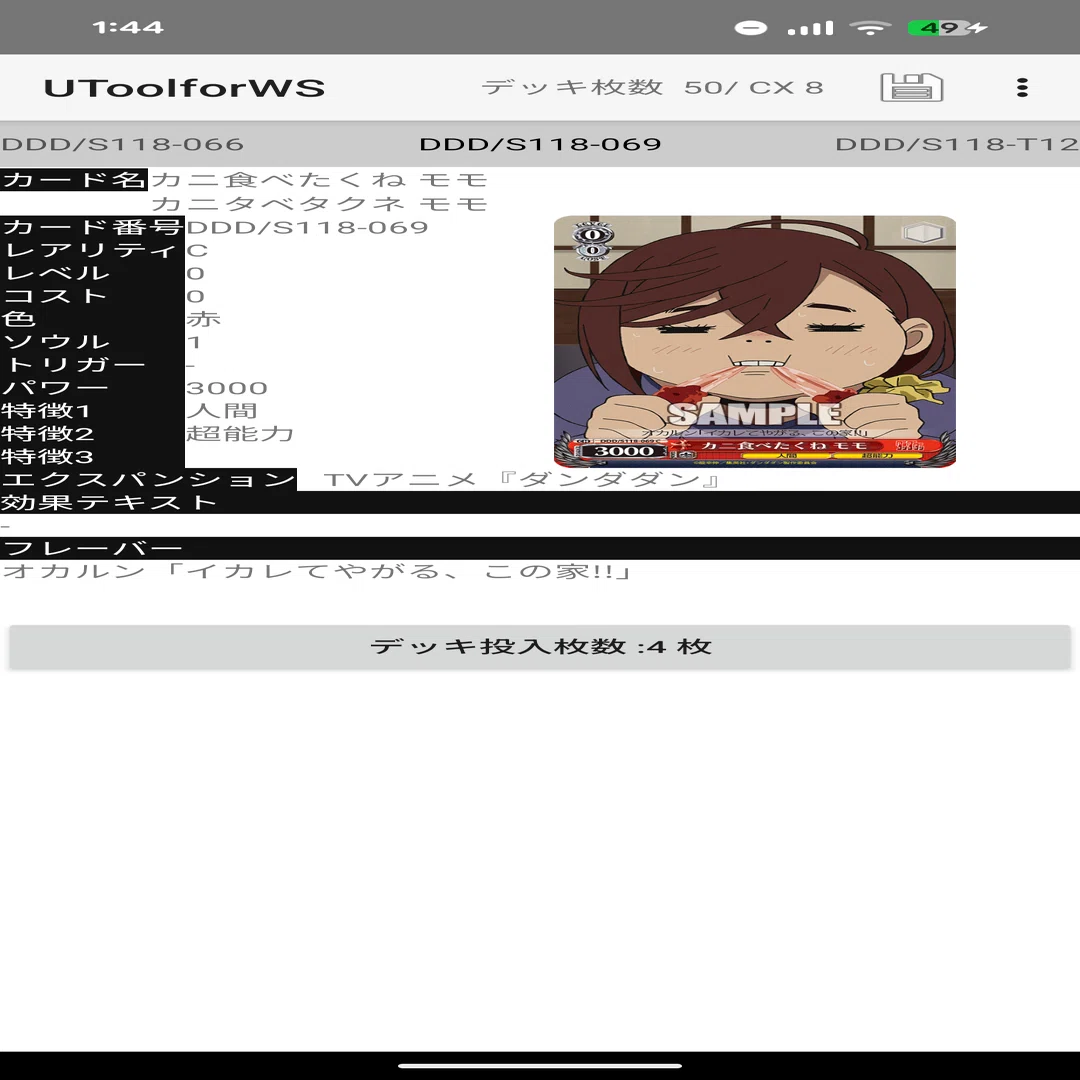Tap the 色 label
This screenshot has width=1080, height=1080.
(x=92, y=319)
